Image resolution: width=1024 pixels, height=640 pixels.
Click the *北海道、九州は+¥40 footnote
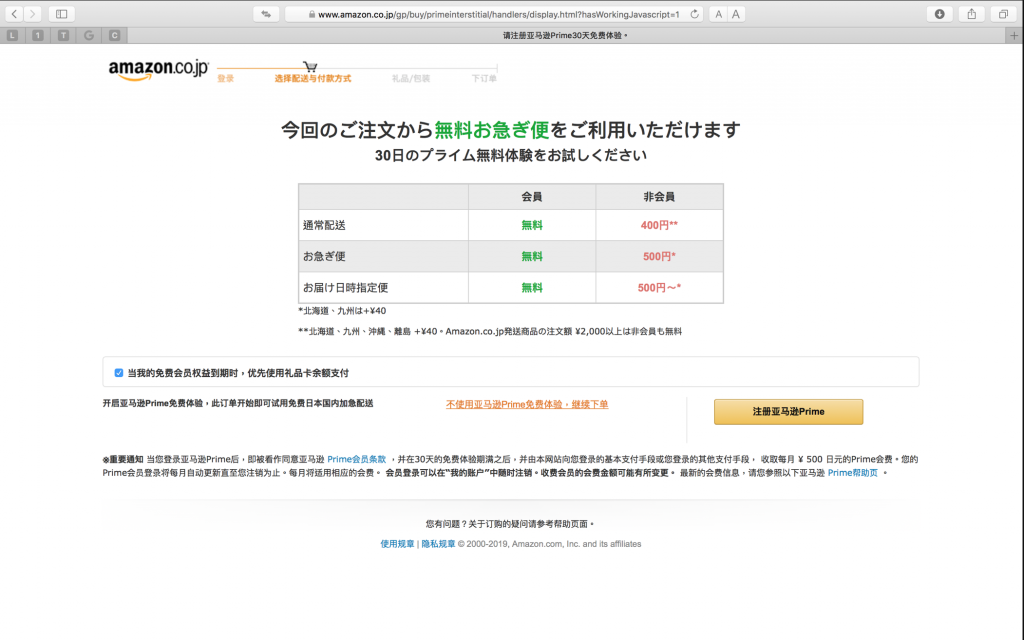[342, 311]
